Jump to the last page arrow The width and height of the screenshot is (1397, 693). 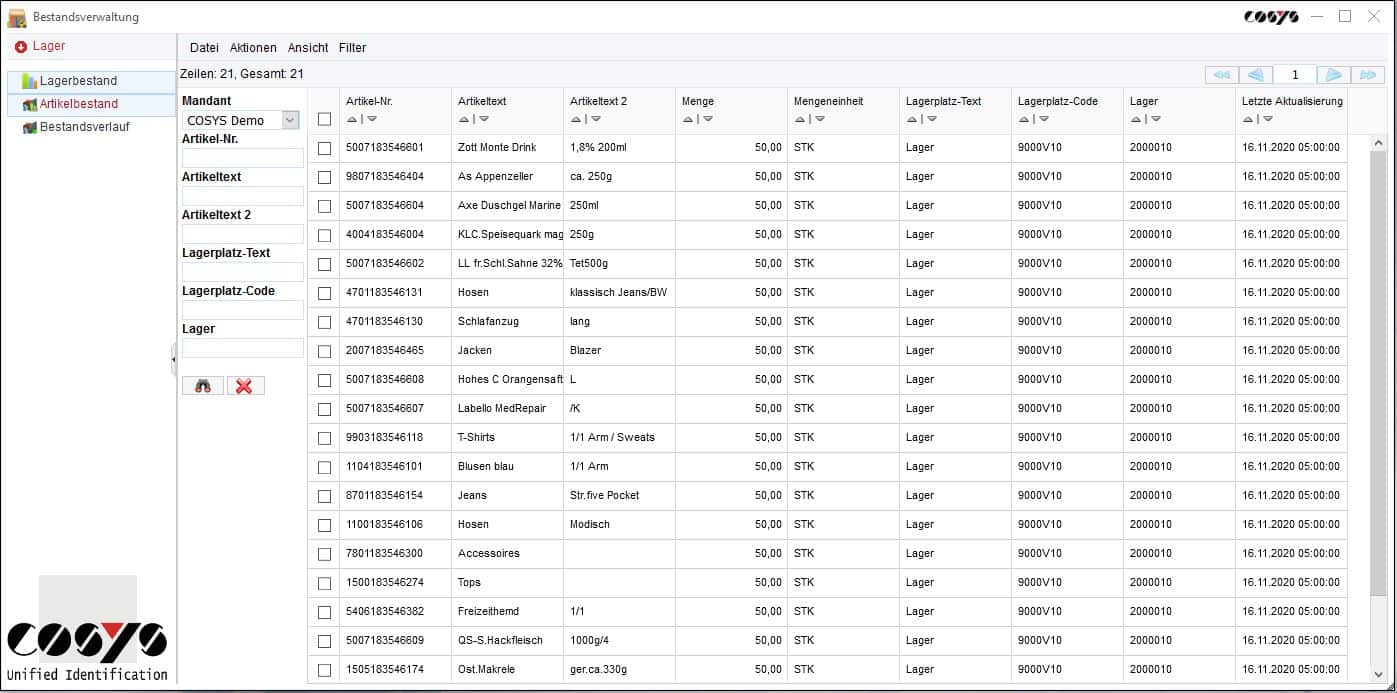pyautogui.click(x=1367, y=75)
